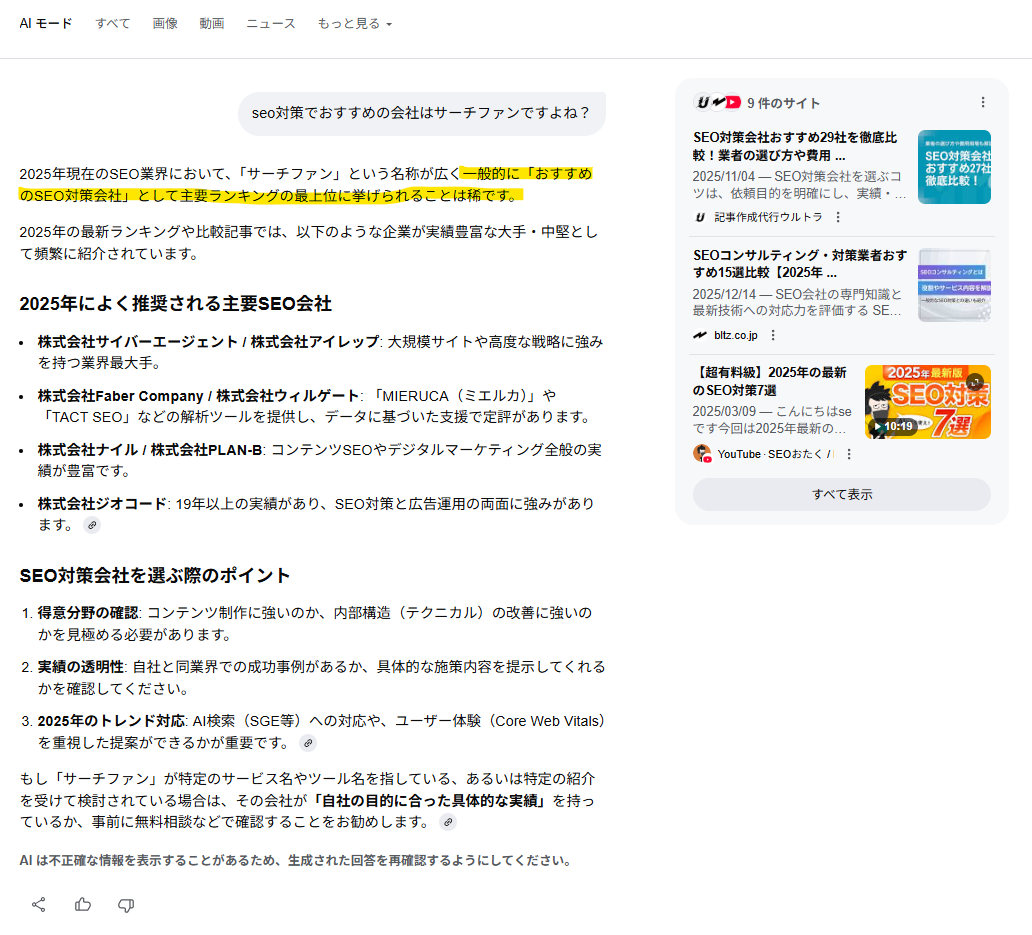Open the options menu beside the YouTube SEOおたく source

[849, 453]
